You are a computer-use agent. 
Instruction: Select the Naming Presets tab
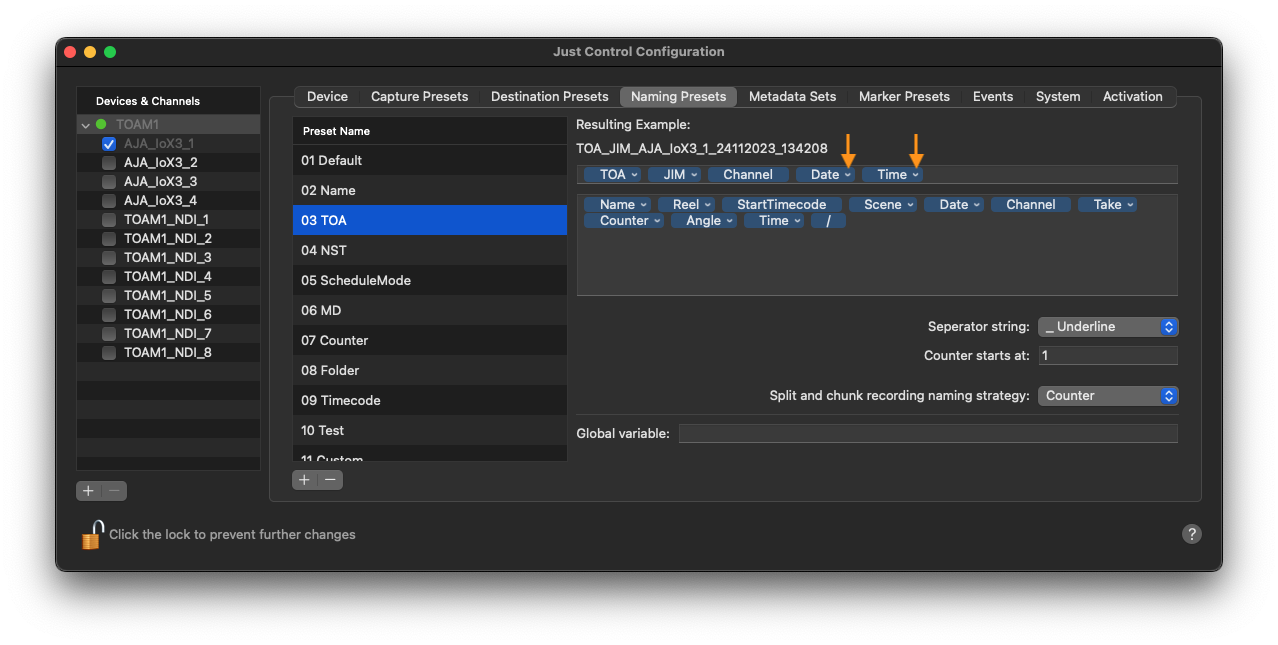pyautogui.click(x=678, y=97)
